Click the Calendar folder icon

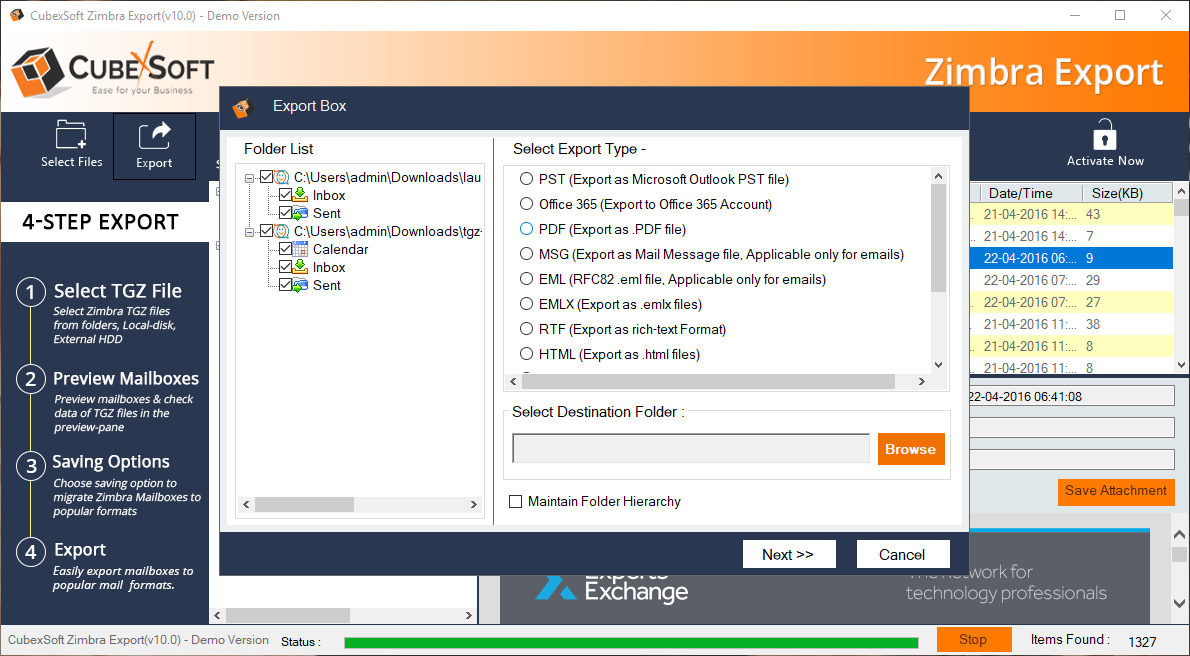(301, 249)
